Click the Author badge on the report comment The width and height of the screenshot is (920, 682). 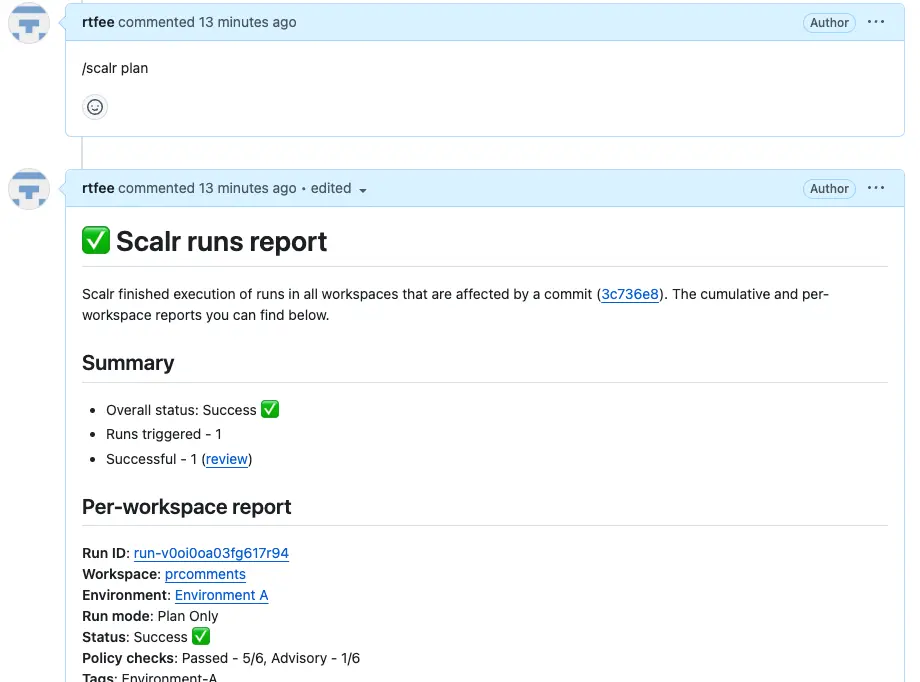pos(829,189)
